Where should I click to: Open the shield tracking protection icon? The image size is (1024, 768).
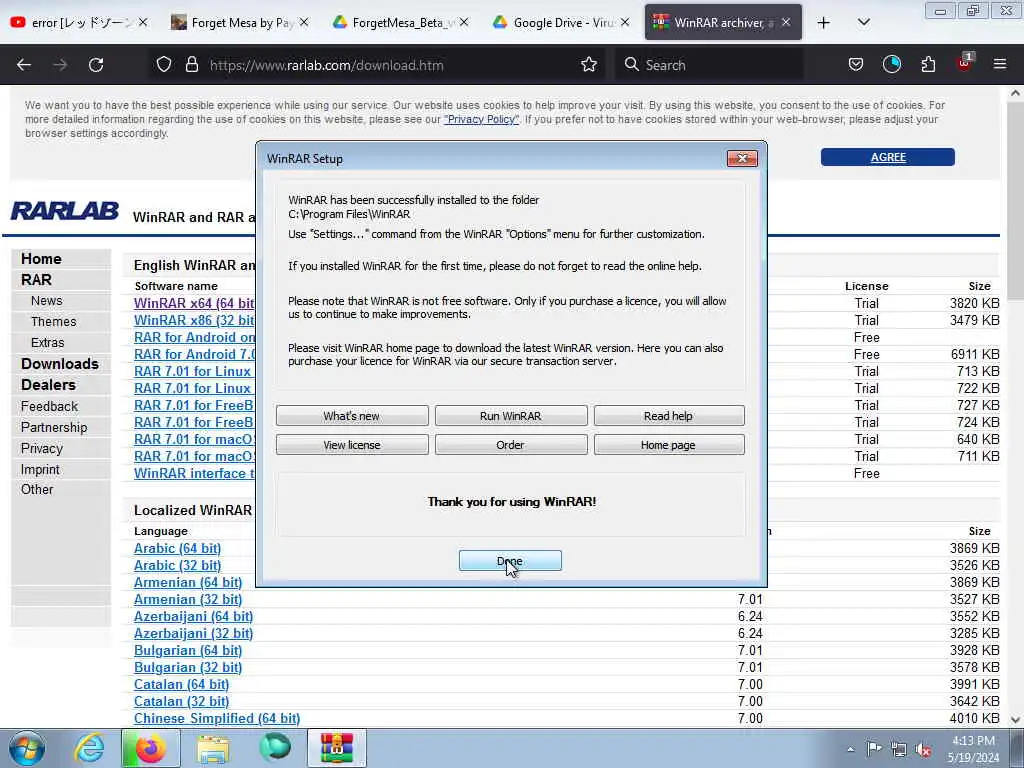coord(164,65)
